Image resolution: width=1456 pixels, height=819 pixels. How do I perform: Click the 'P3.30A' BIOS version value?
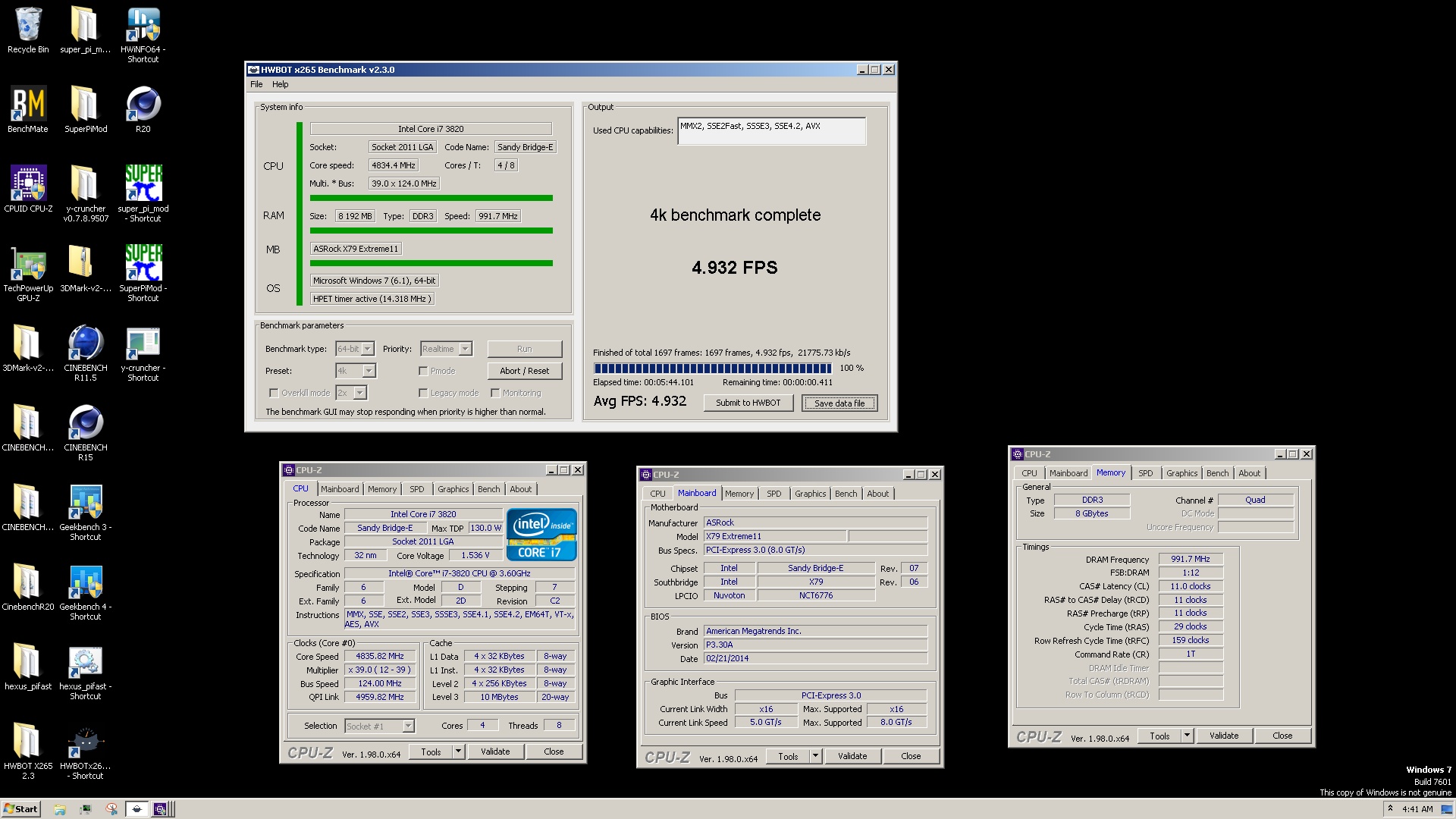click(x=815, y=645)
